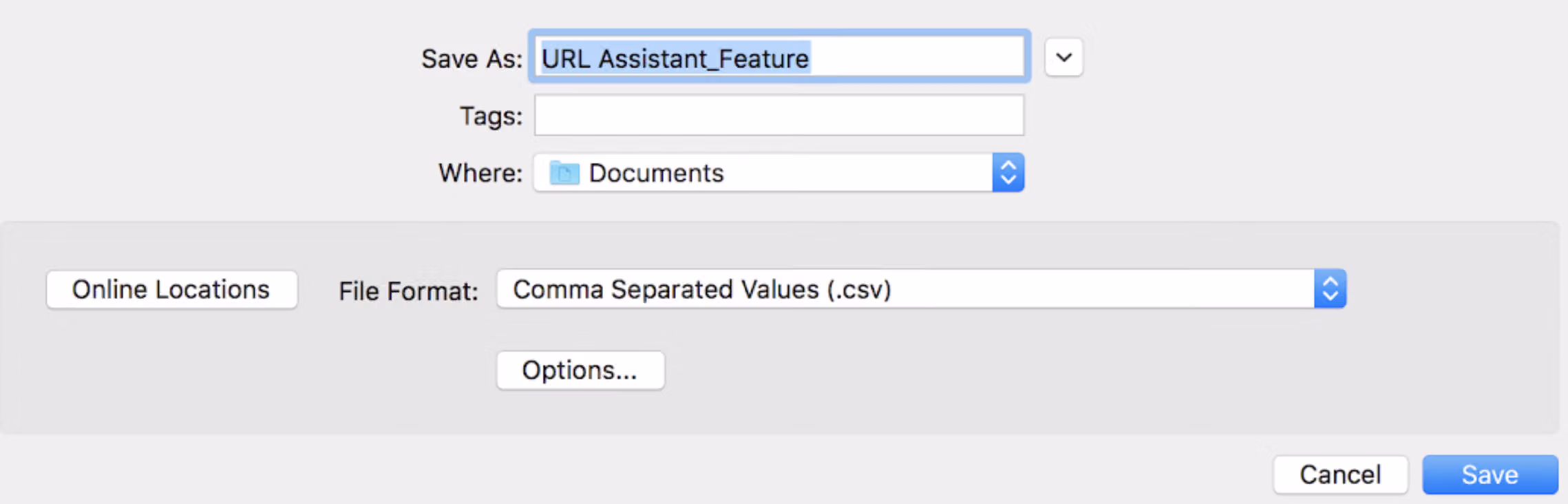Viewport: 1568px width, 504px height.
Task: Expand the save dialog with the chevron button
Action: pyautogui.click(x=1063, y=58)
